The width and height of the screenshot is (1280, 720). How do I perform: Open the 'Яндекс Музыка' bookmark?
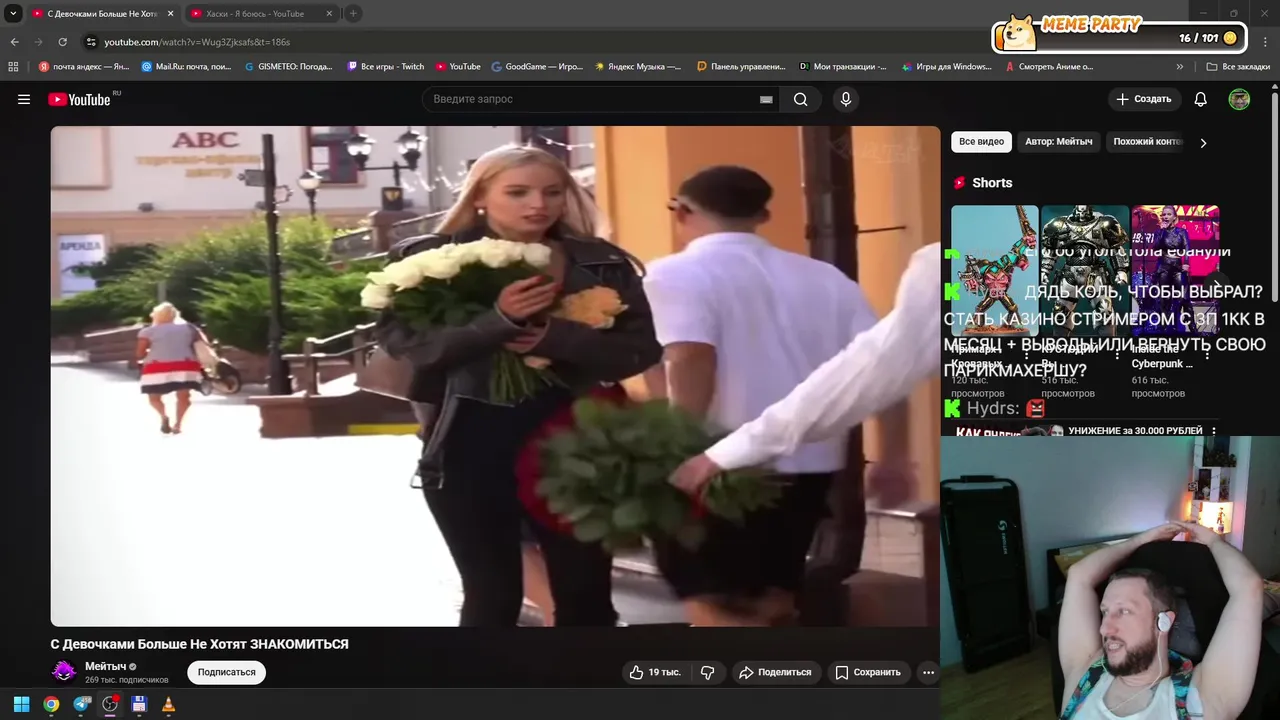pyautogui.click(x=638, y=67)
